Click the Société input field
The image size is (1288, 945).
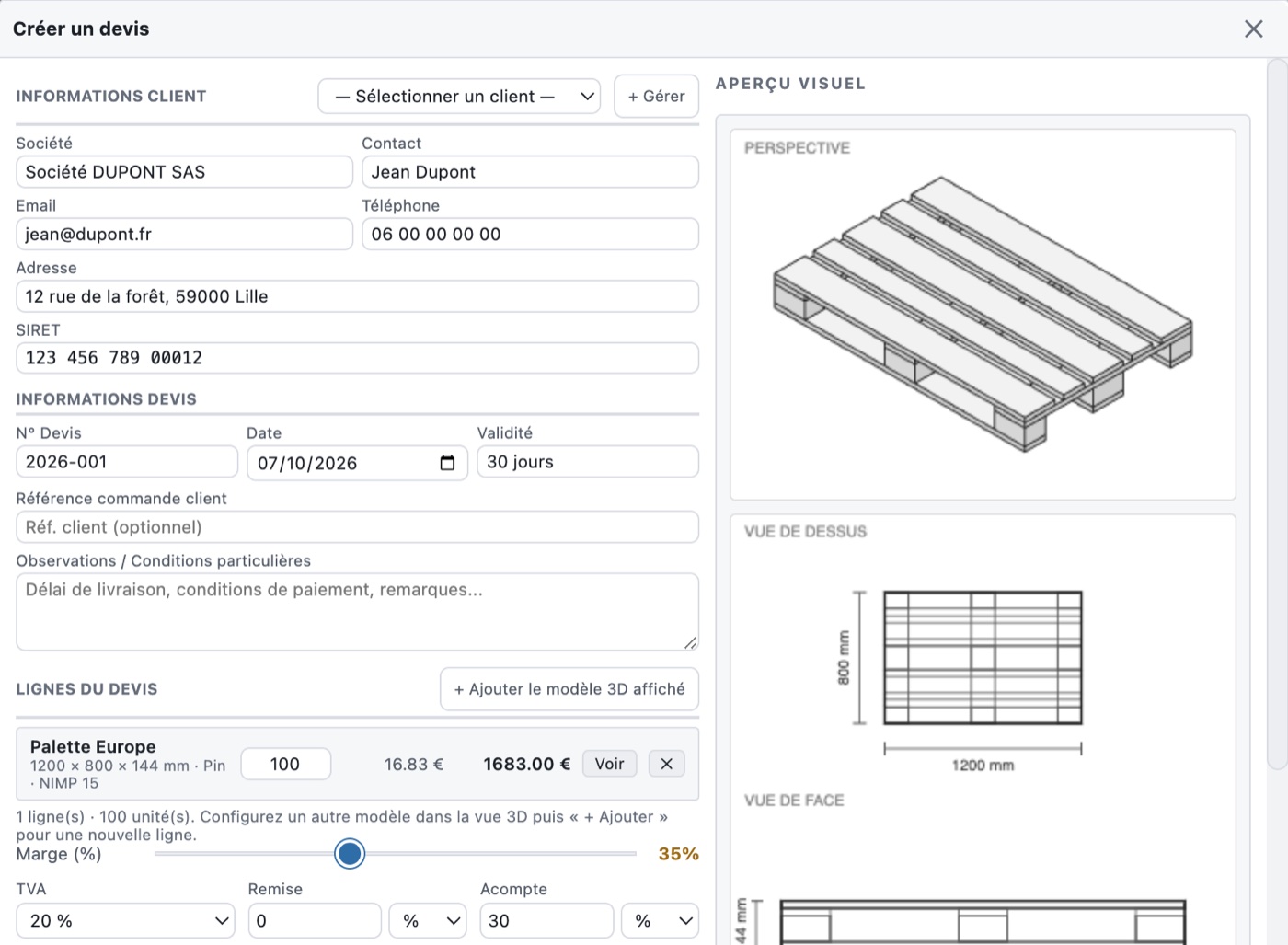click(x=185, y=172)
